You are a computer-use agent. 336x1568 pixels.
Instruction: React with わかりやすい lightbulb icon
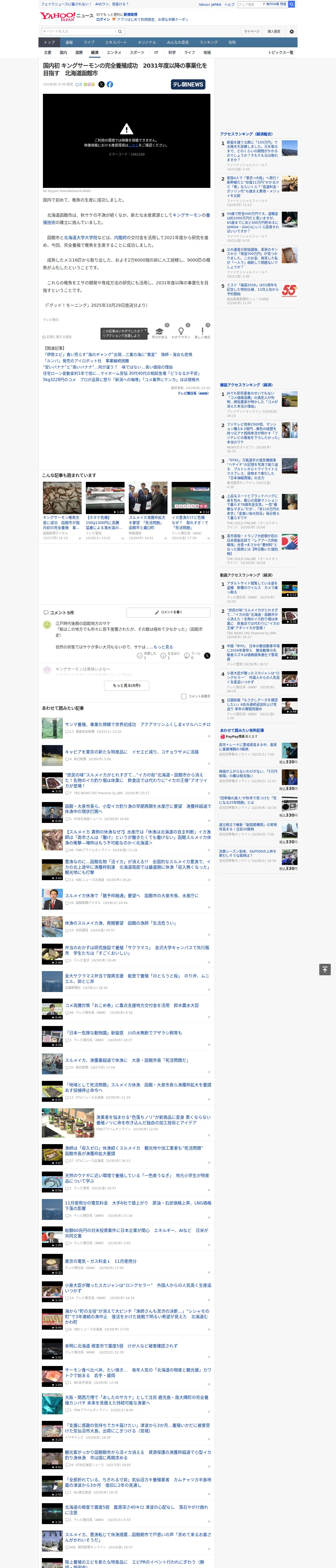(x=181, y=331)
